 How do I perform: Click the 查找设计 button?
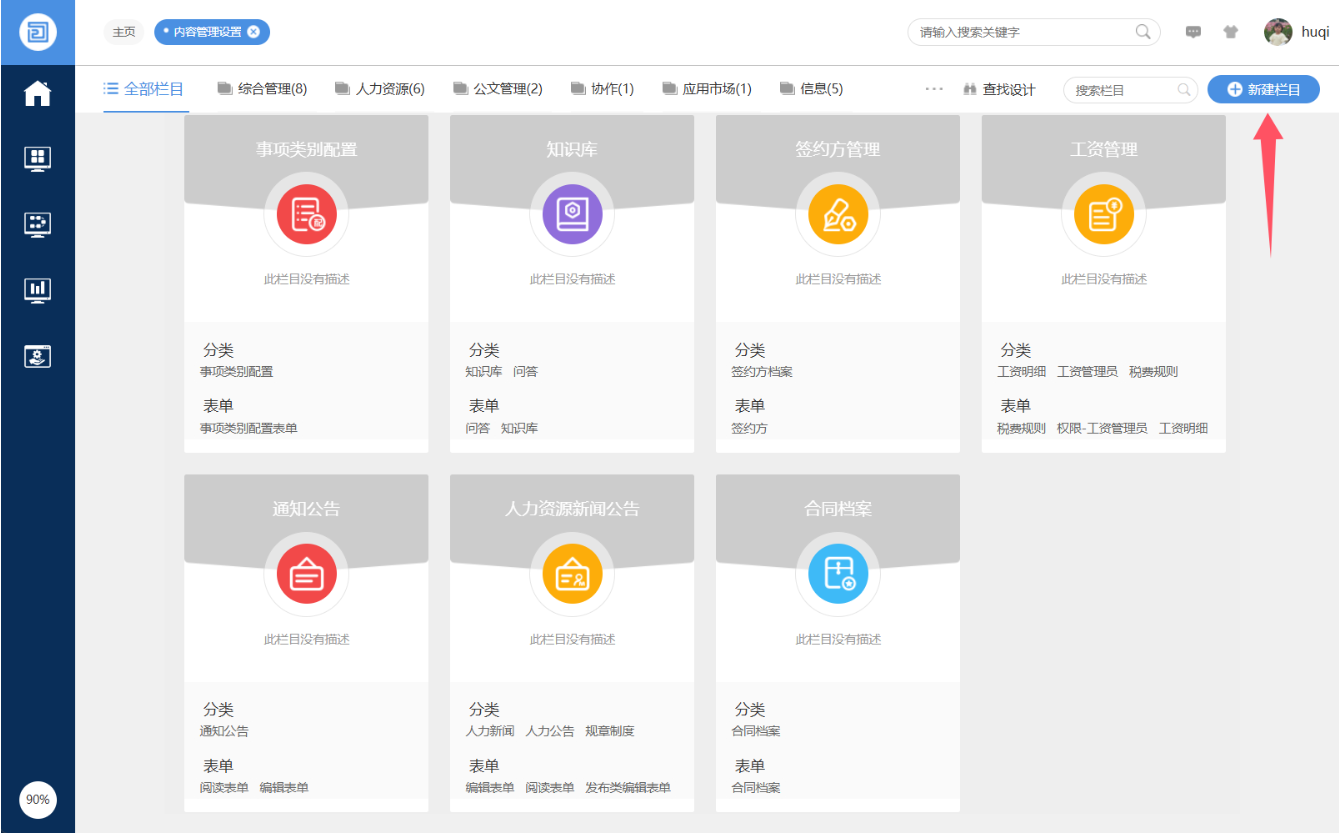click(x=998, y=89)
